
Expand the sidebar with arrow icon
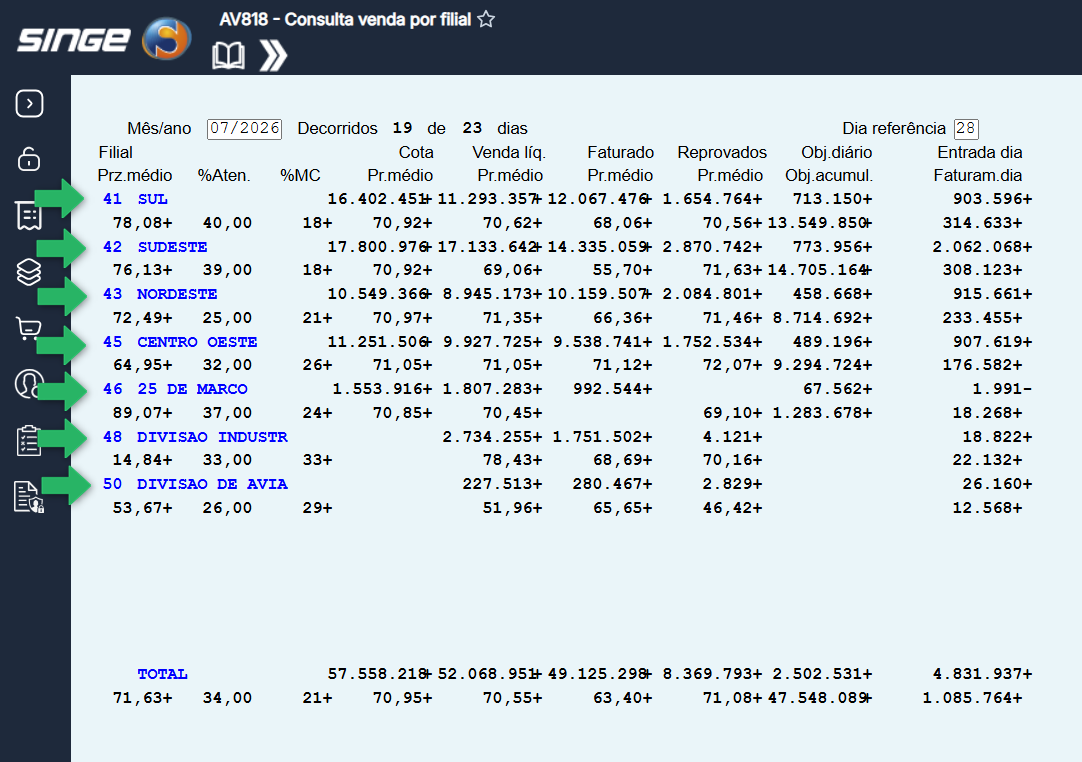(x=30, y=104)
